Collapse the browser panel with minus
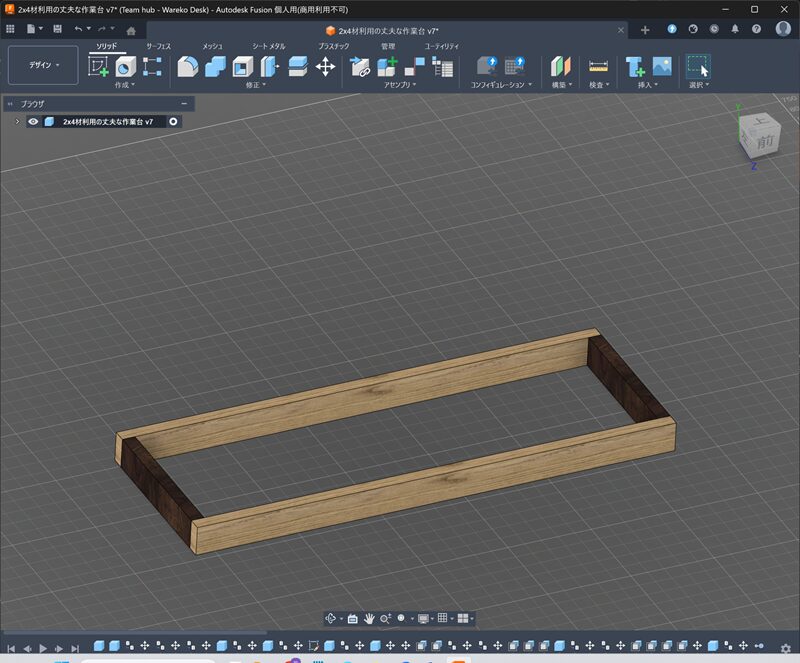The height and width of the screenshot is (663, 800). 184,103
